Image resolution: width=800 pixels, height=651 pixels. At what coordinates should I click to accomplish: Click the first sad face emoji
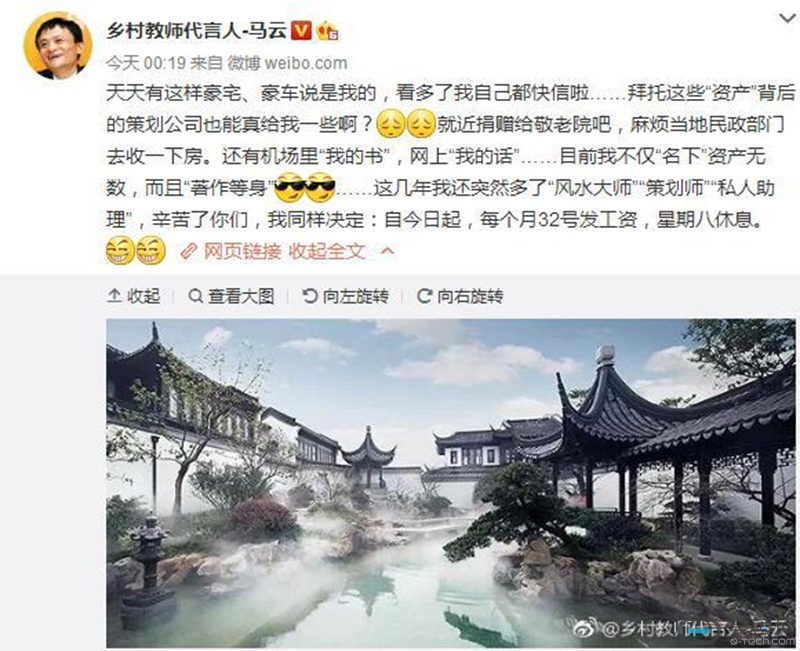[391, 124]
